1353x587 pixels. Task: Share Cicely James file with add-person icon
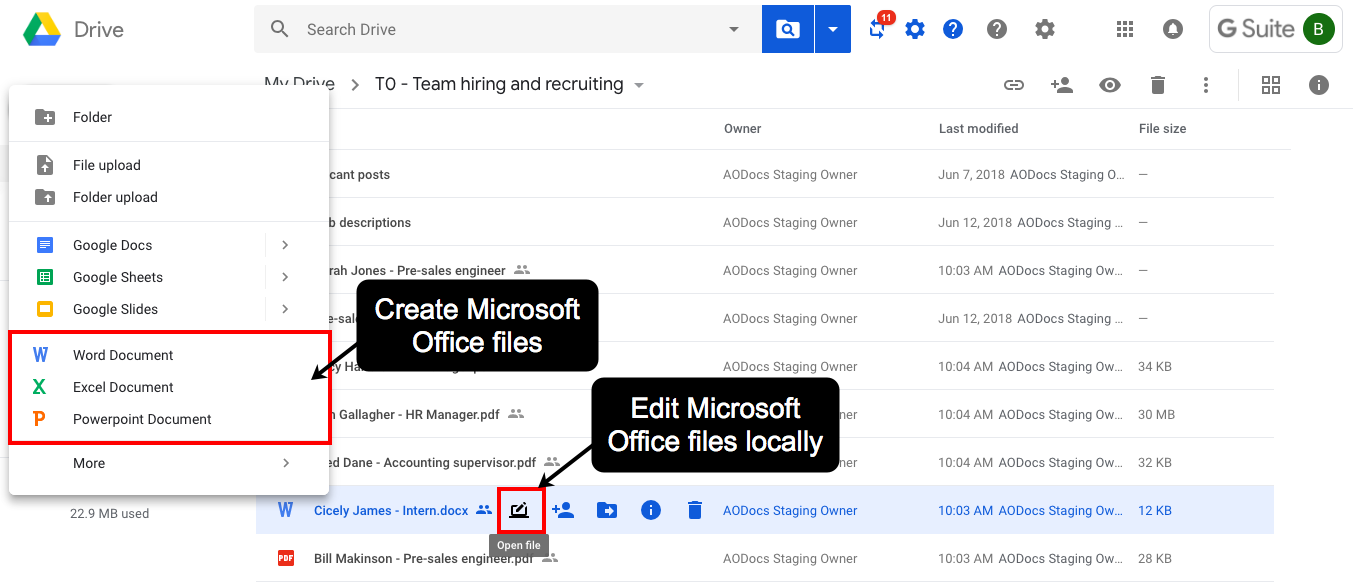pyautogui.click(x=563, y=510)
